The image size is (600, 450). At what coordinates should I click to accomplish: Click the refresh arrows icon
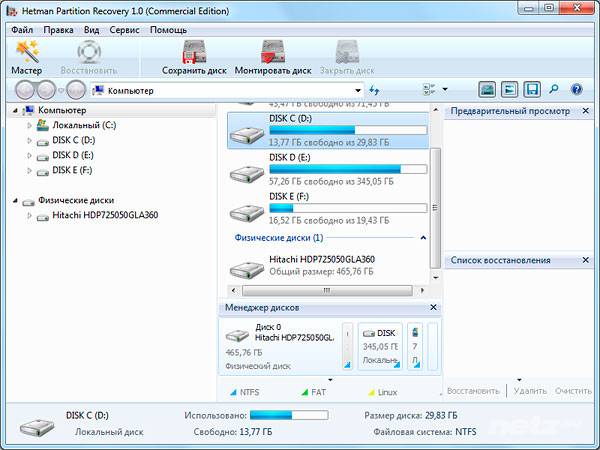(x=374, y=90)
